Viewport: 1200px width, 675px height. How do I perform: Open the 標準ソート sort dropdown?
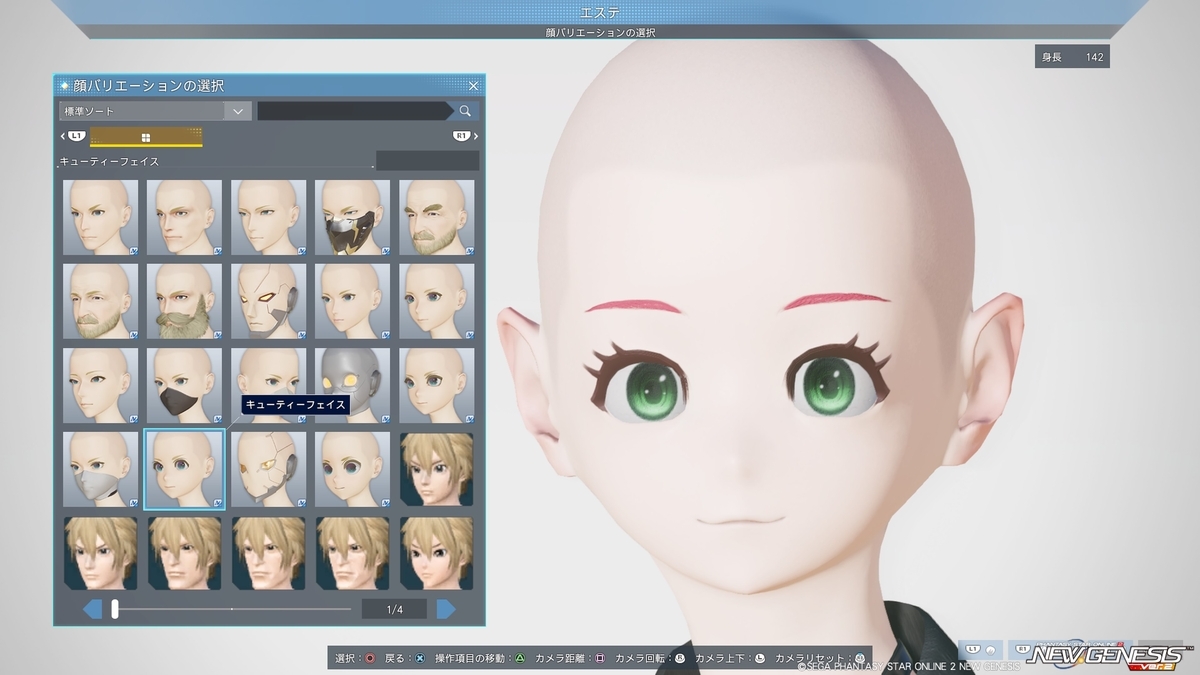[154, 111]
